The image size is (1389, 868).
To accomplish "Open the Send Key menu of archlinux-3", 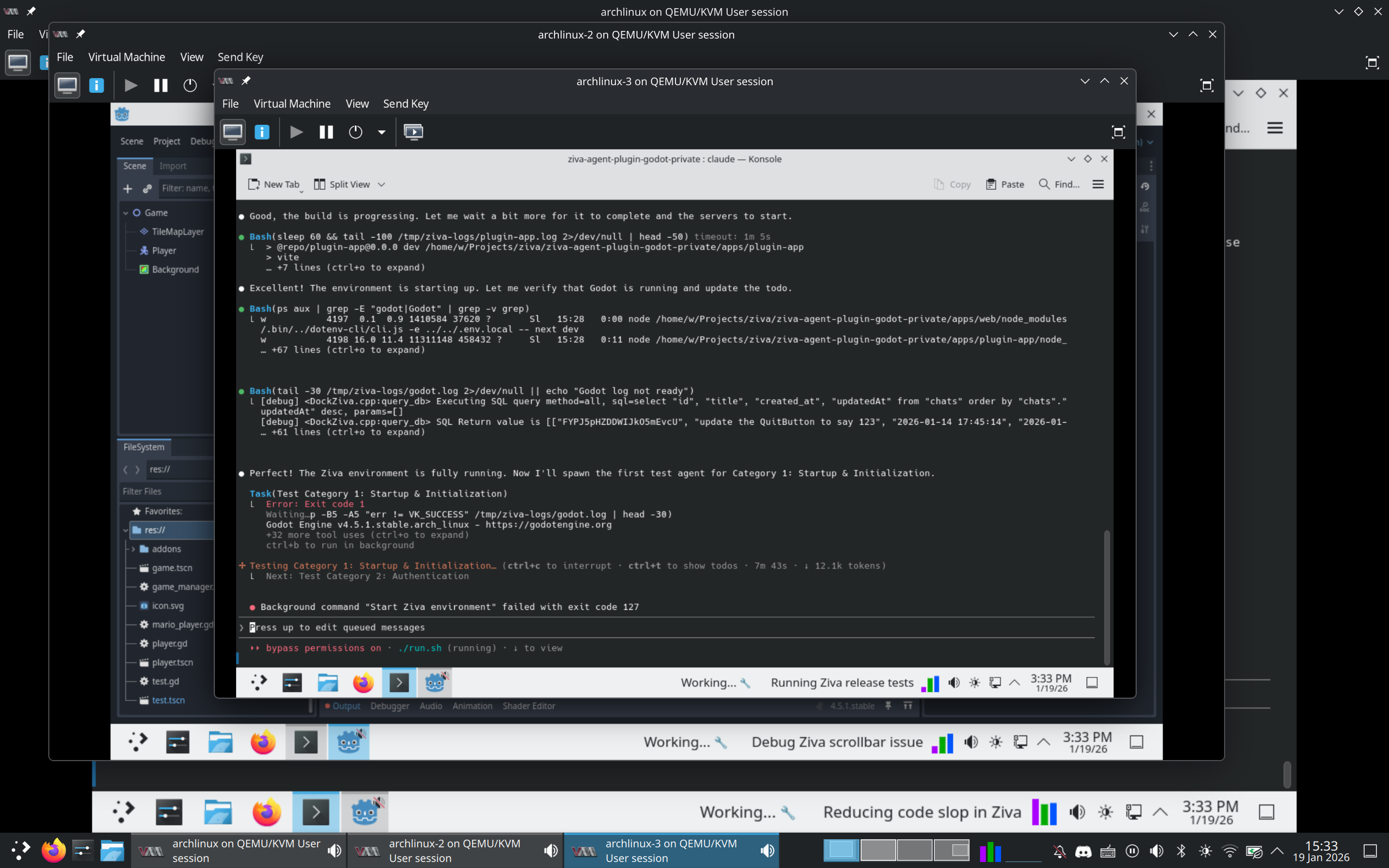I will pyautogui.click(x=406, y=103).
